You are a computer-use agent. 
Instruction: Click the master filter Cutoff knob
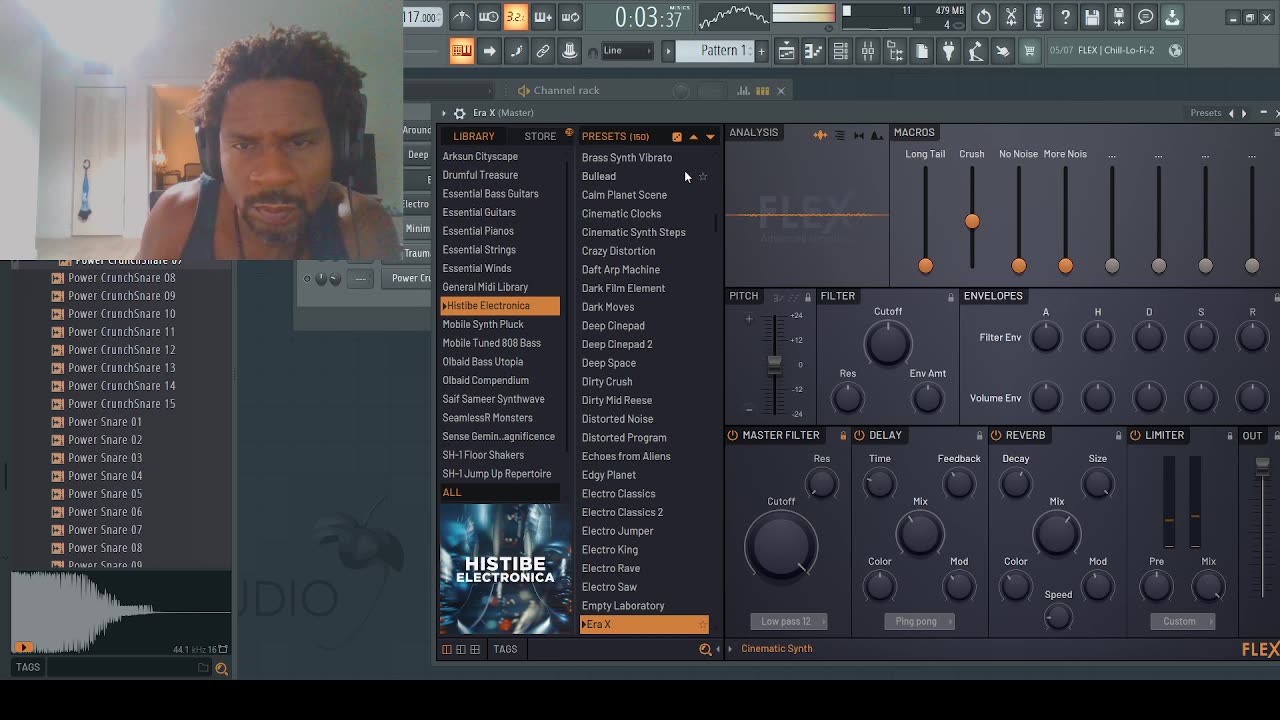[781, 546]
